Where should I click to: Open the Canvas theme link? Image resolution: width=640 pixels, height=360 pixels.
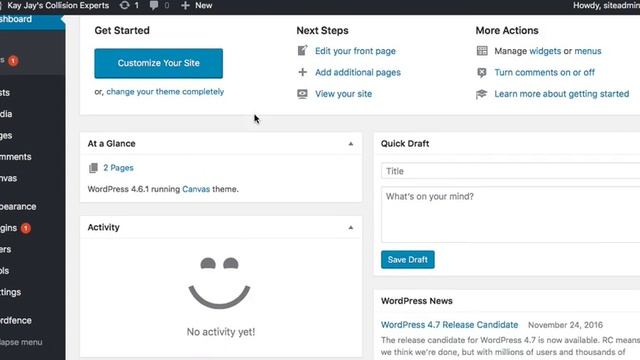pyautogui.click(x=196, y=189)
